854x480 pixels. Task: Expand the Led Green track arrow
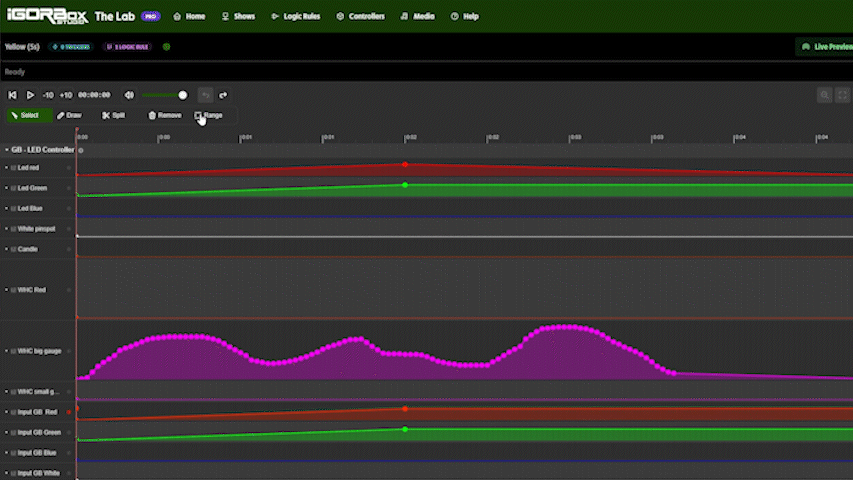click(7, 188)
